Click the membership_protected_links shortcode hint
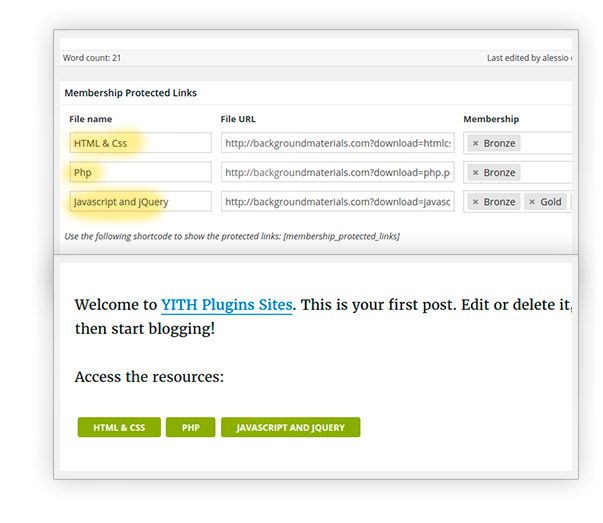 coord(232,236)
